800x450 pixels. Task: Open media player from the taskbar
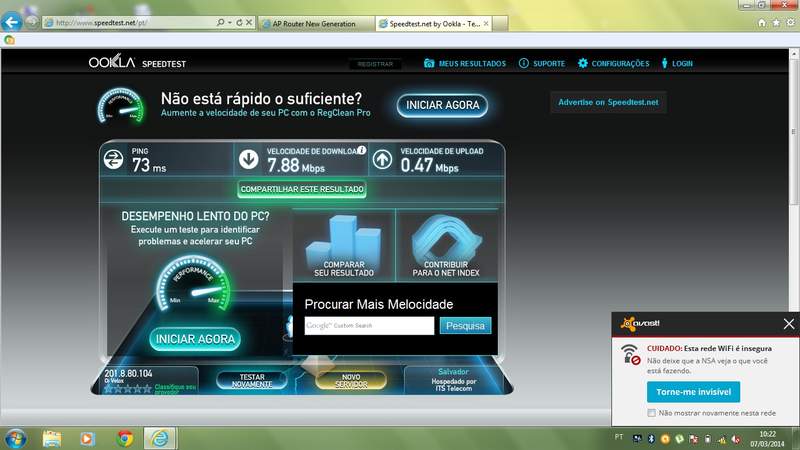[x=87, y=439]
